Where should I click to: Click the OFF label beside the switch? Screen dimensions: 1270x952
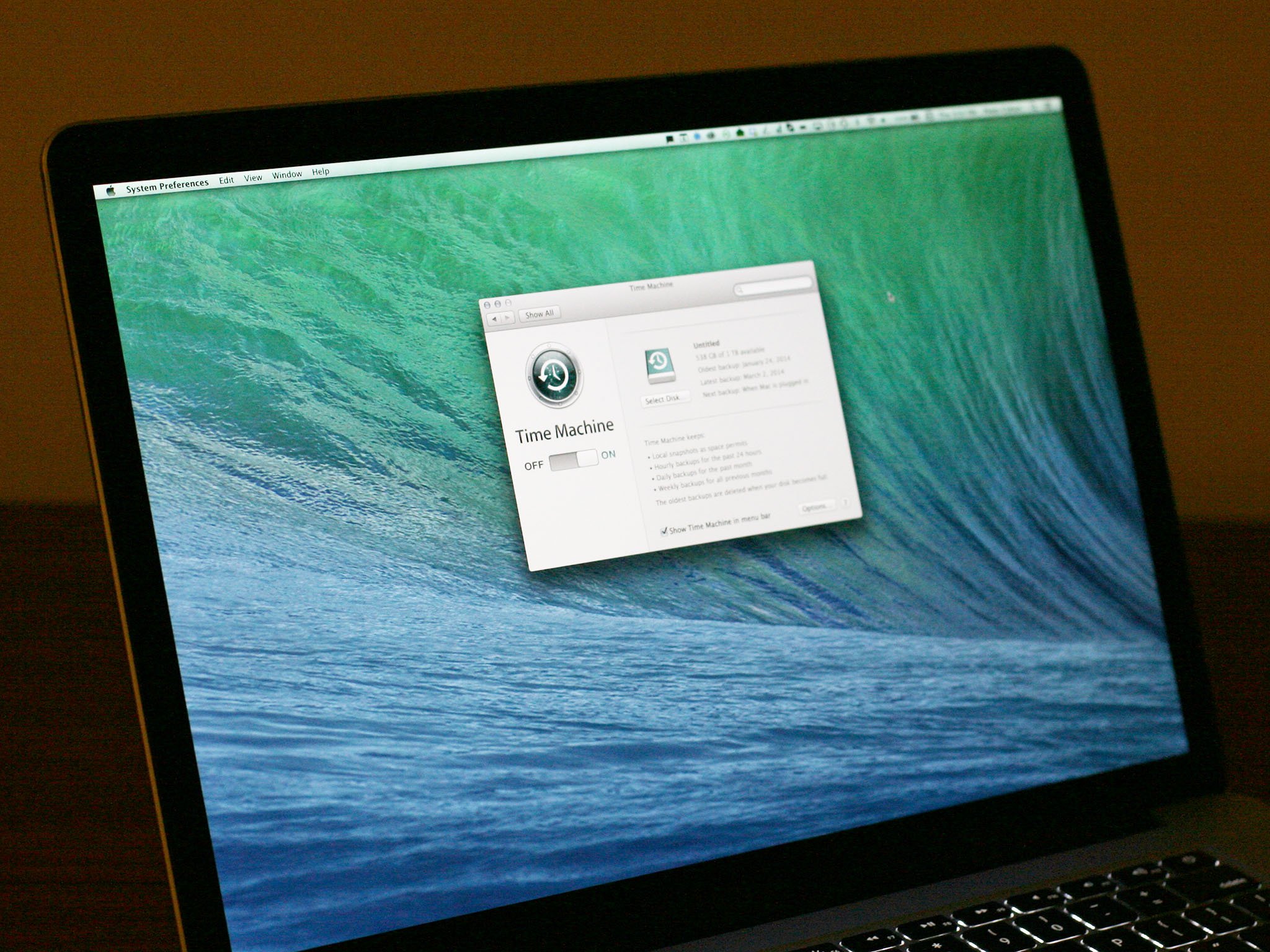(x=534, y=465)
